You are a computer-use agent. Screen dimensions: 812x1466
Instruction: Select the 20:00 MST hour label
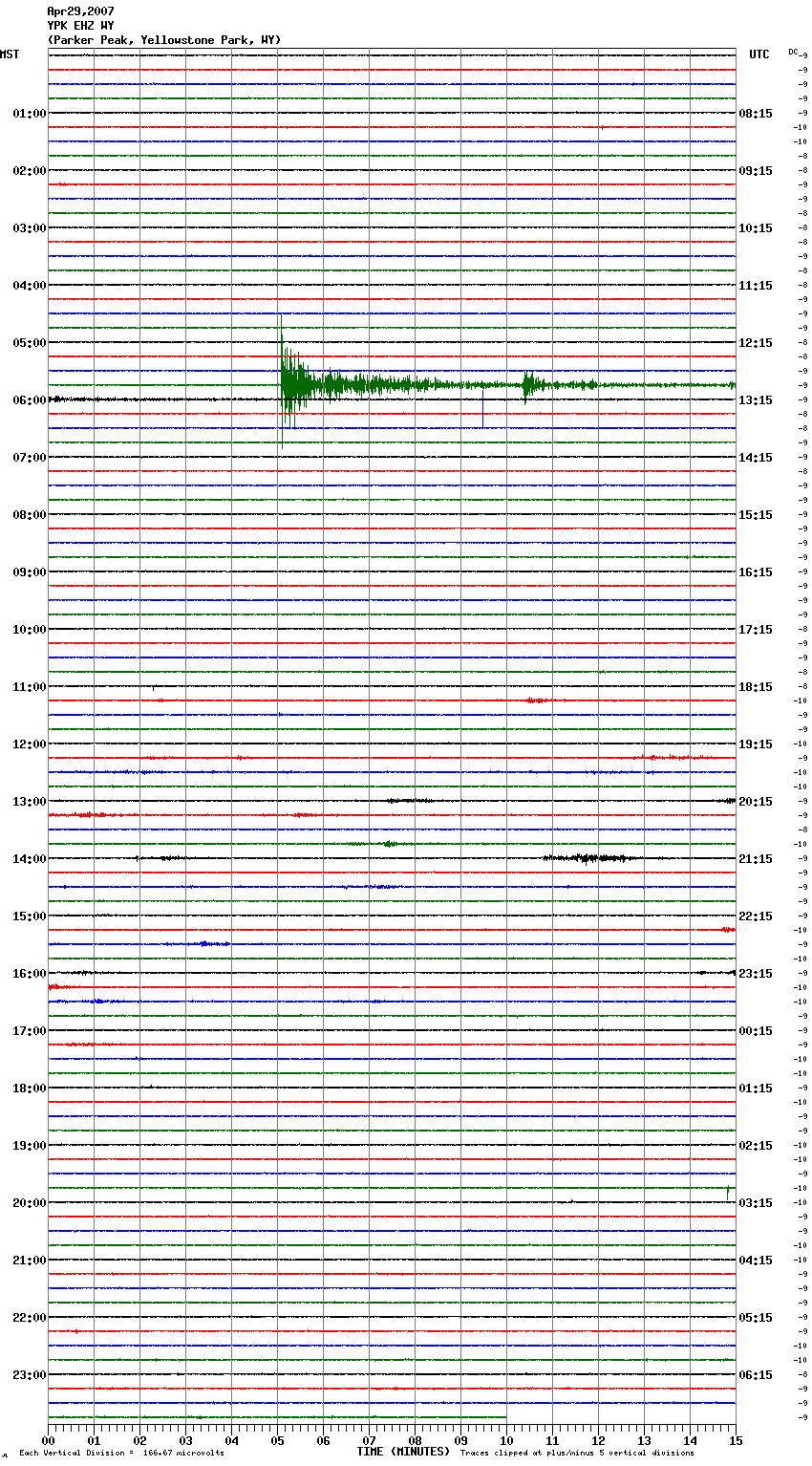pyautogui.click(x=30, y=1203)
